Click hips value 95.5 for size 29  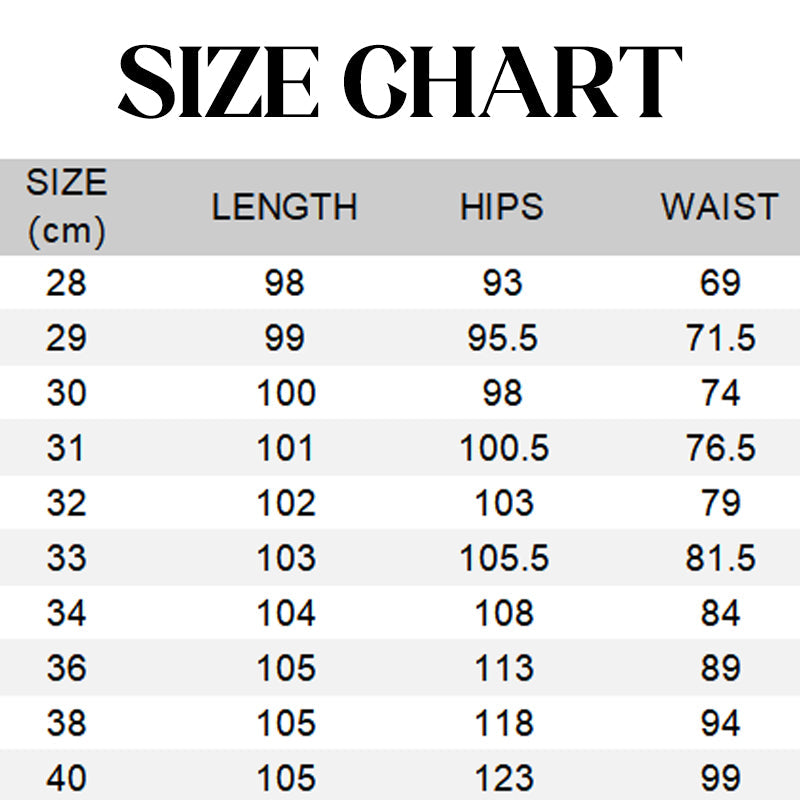502,339
